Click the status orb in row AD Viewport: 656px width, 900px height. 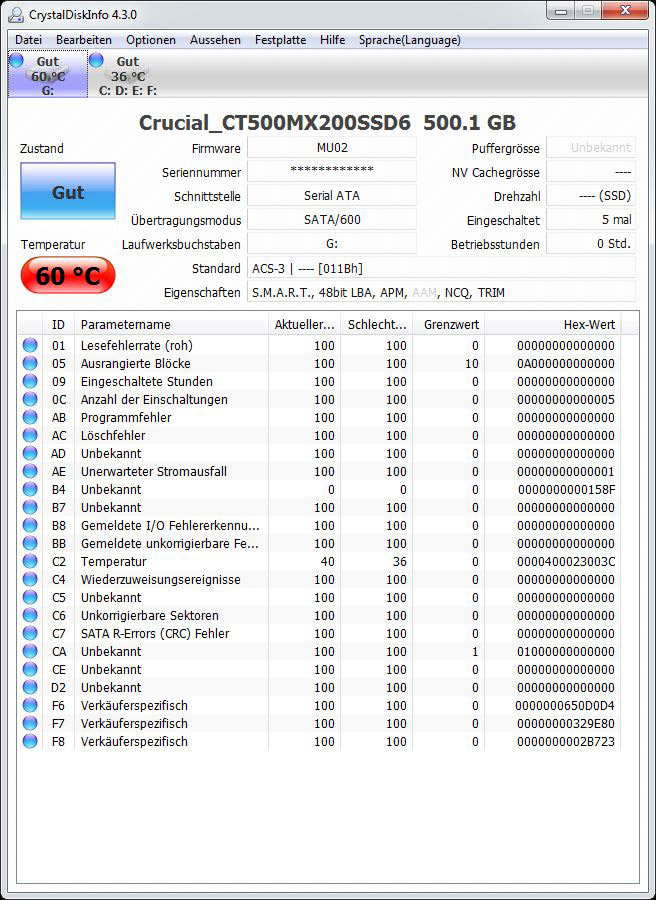[x=30, y=453]
